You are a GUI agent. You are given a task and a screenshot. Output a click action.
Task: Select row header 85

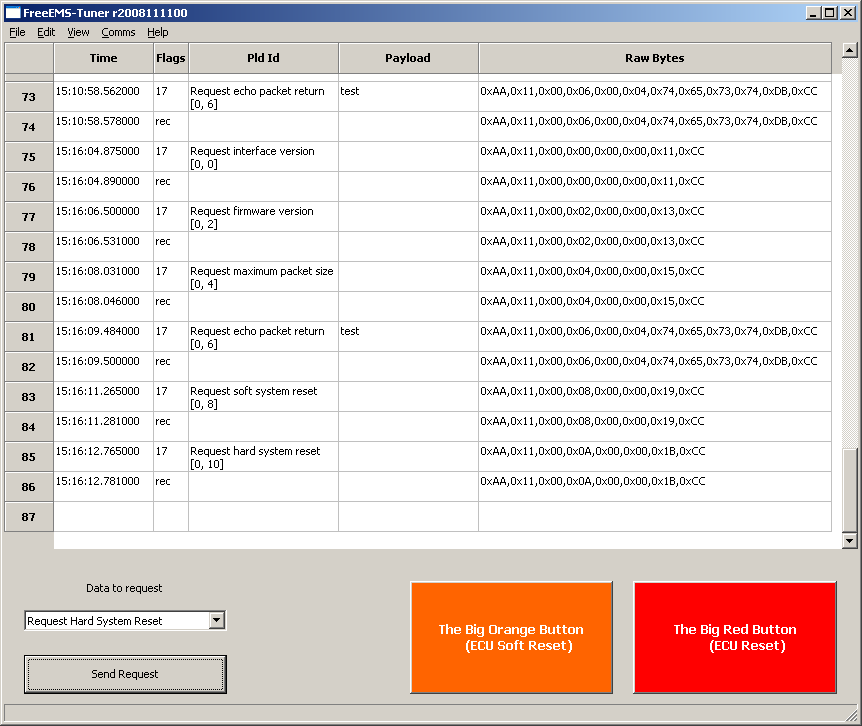pyautogui.click(x=29, y=457)
